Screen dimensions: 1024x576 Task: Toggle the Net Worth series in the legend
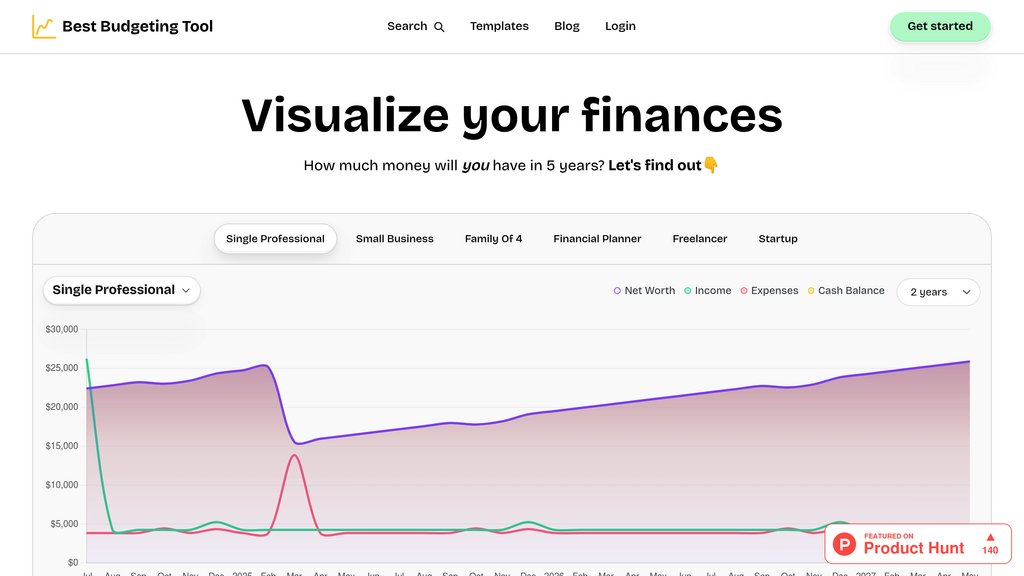click(x=644, y=290)
